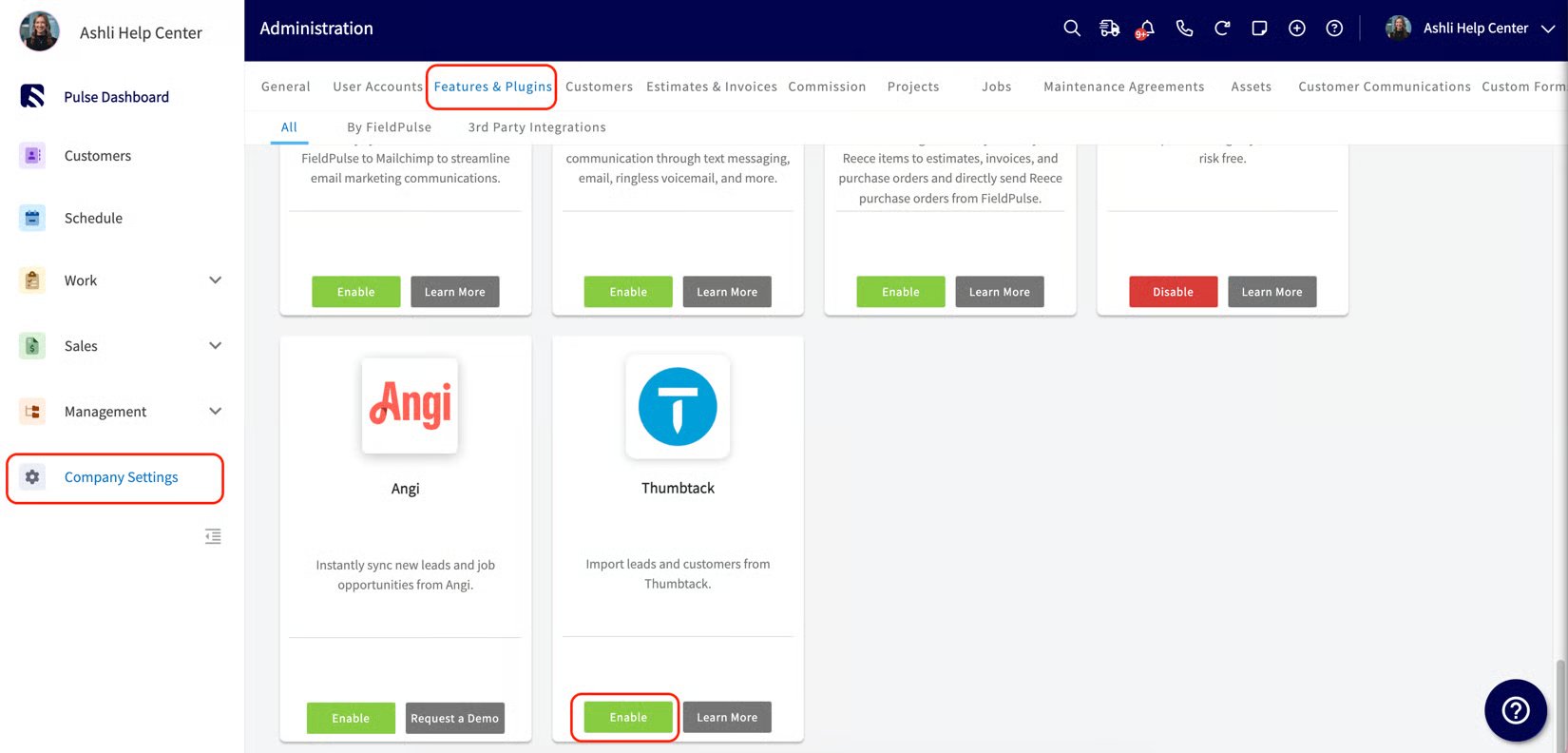Click the sidebar profile photo at top-left
Image resolution: width=1568 pixels, height=753 pixels.
point(39,31)
